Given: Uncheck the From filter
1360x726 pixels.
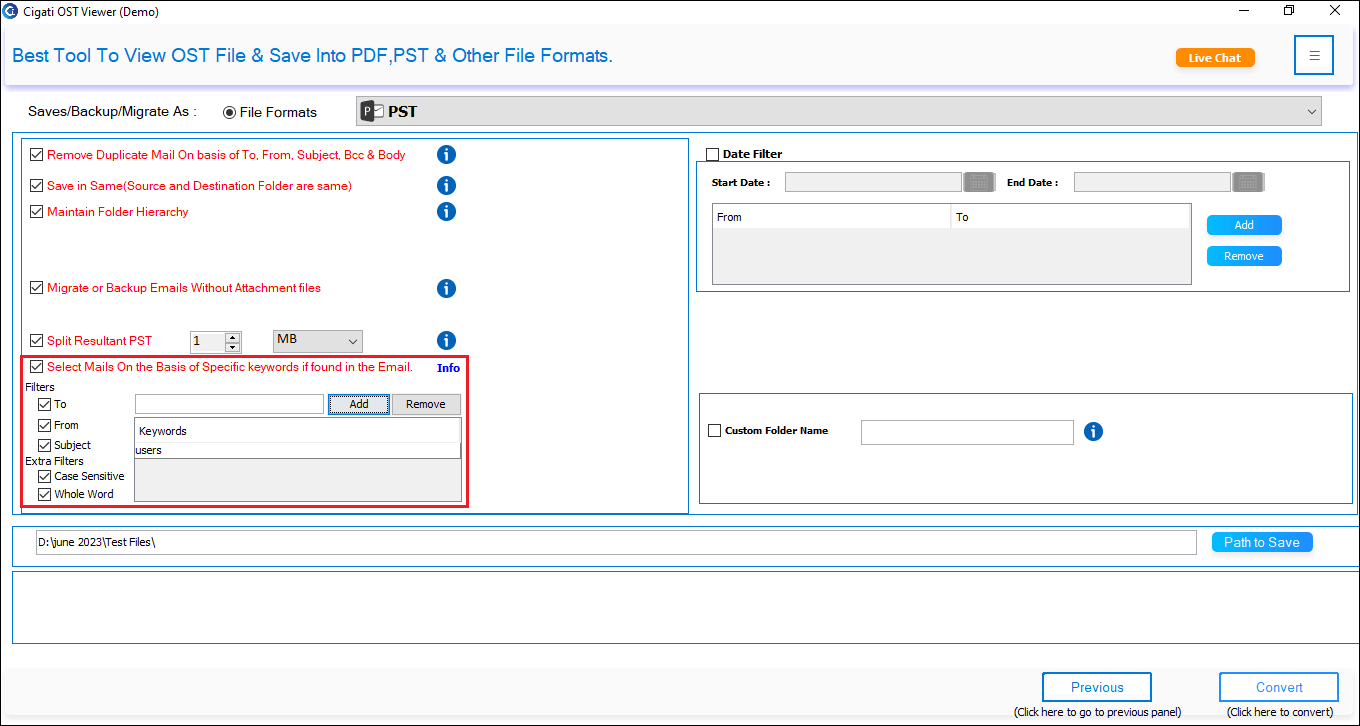Looking at the screenshot, I should click(44, 426).
